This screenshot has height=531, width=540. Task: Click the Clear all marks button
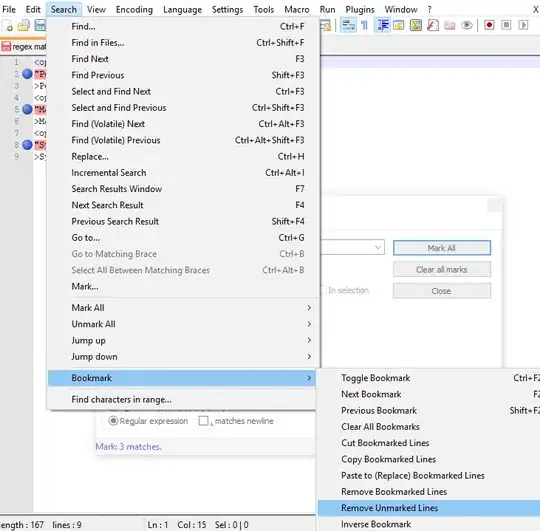(x=442, y=269)
